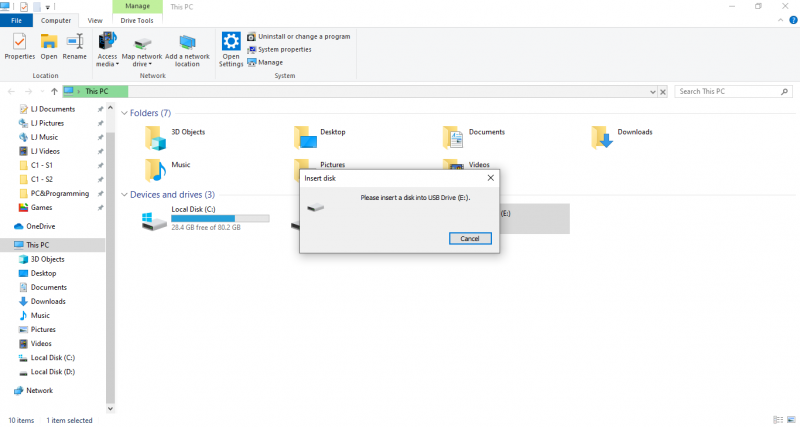800x427 pixels.
Task: Open the Local Disk (C:) drive icon
Action: point(155,219)
